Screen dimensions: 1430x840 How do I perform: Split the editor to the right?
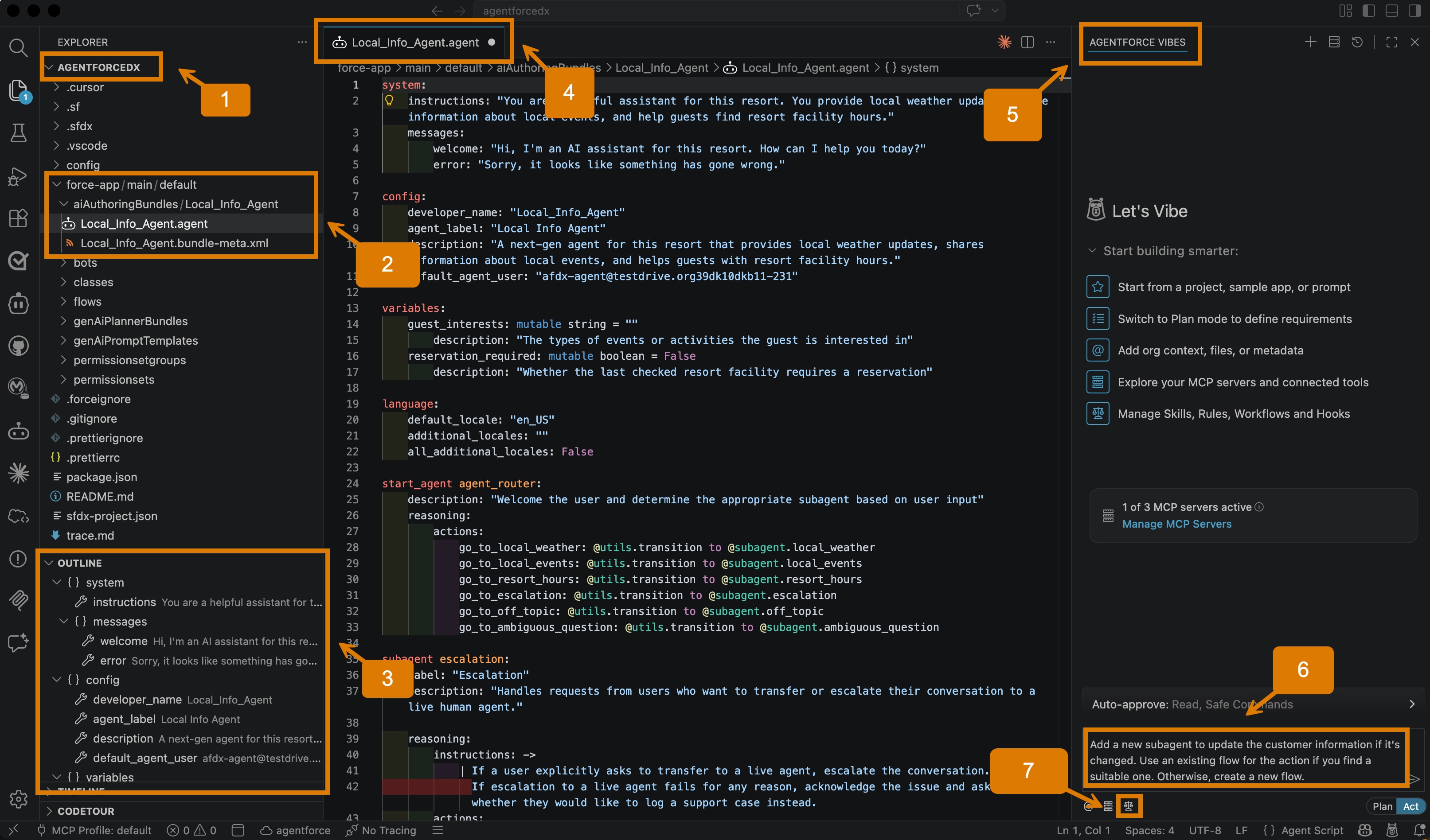coord(1027,42)
